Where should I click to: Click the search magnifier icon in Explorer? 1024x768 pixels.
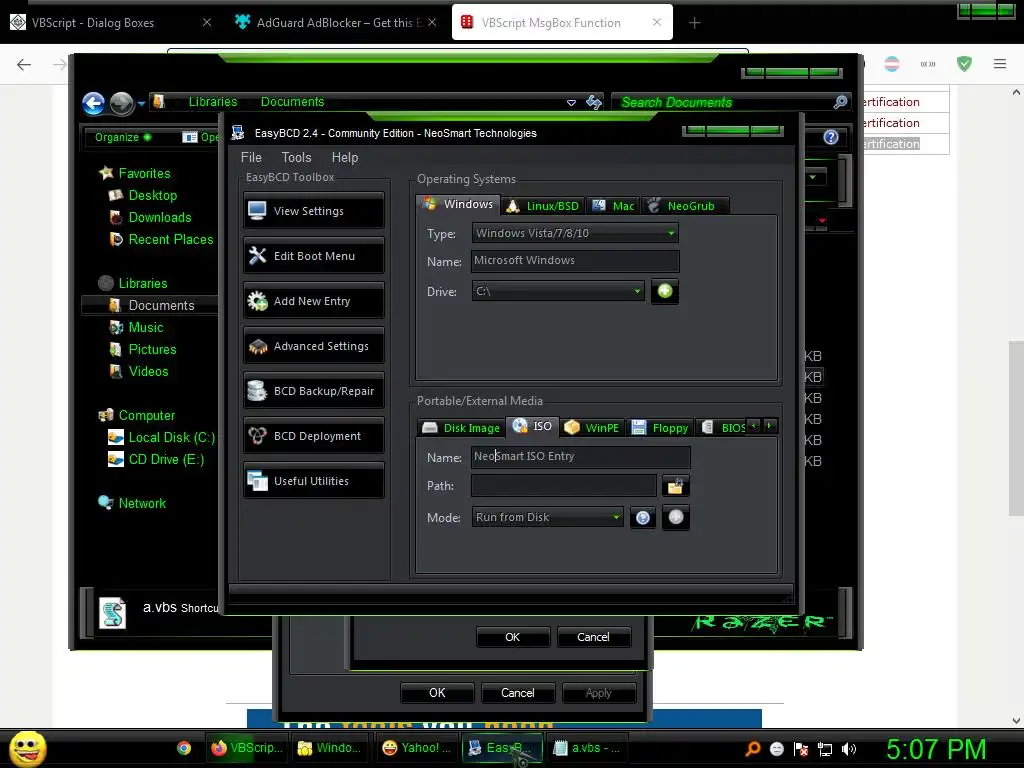[x=840, y=103]
